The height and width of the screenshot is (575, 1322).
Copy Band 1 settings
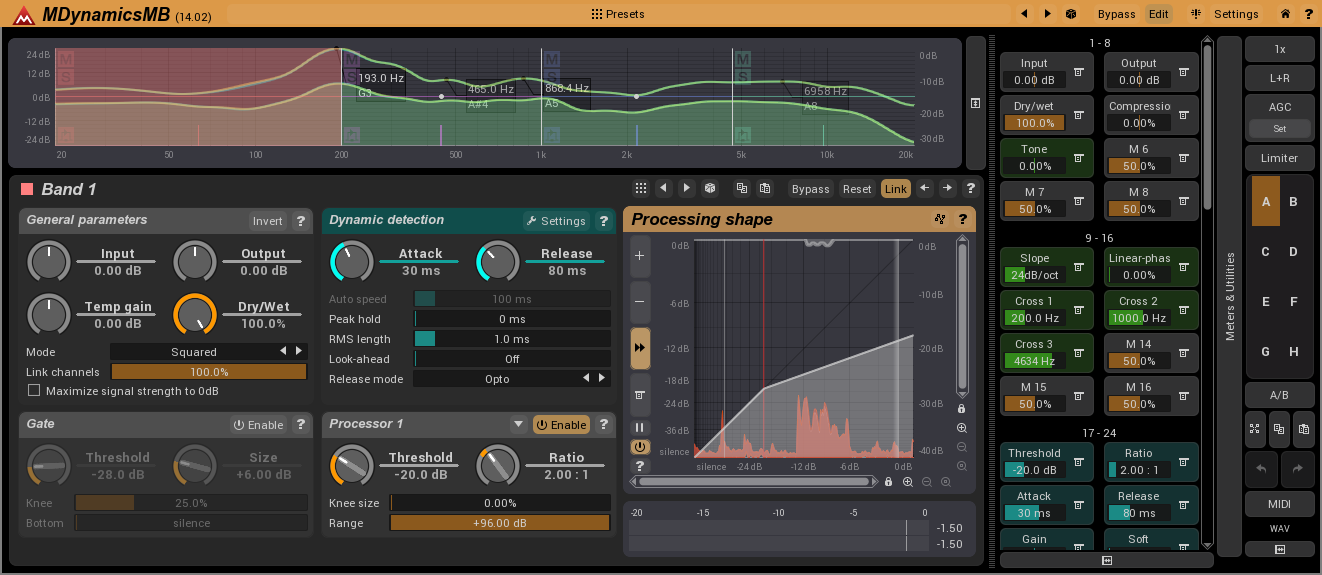pyautogui.click(x=742, y=188)
